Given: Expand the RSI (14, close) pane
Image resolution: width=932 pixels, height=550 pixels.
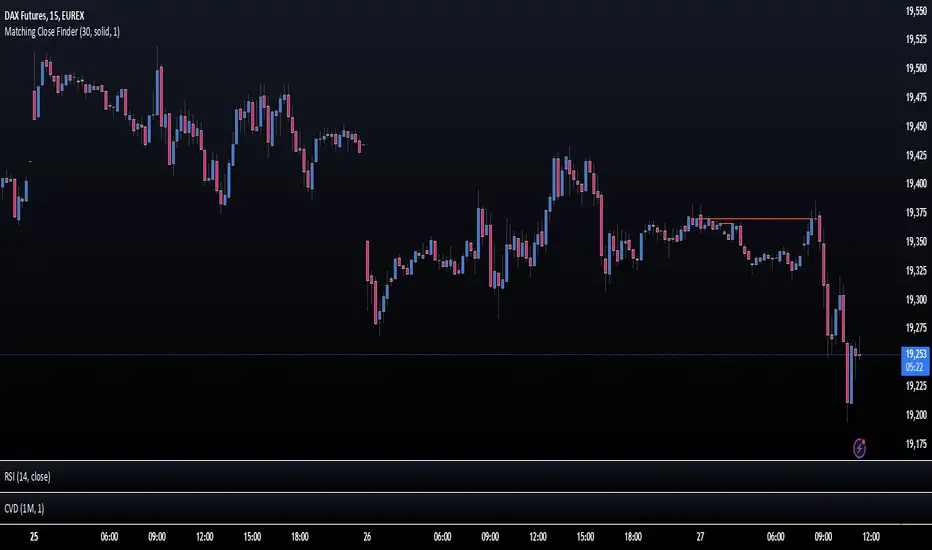Looking at the screenshot, I should [27, 476].
